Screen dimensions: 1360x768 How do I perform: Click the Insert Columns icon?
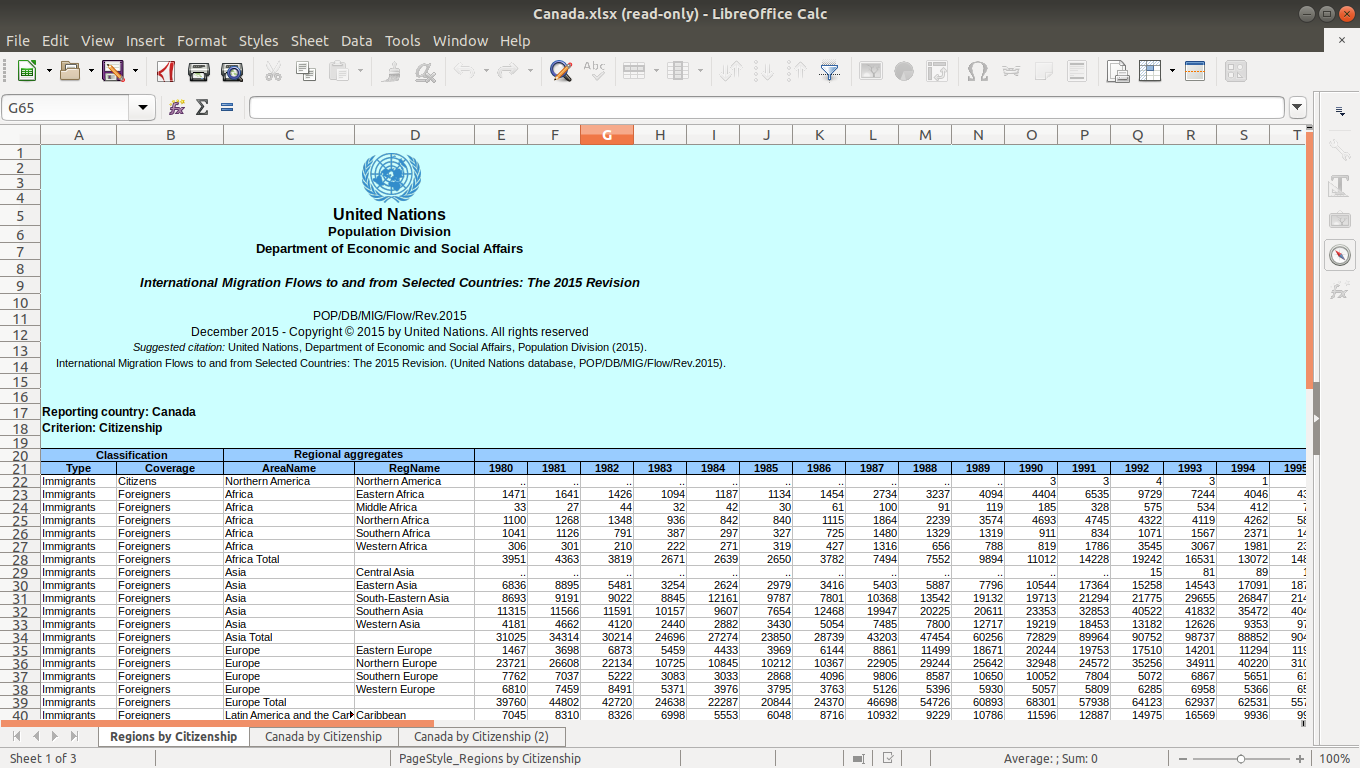pos(678,71)
